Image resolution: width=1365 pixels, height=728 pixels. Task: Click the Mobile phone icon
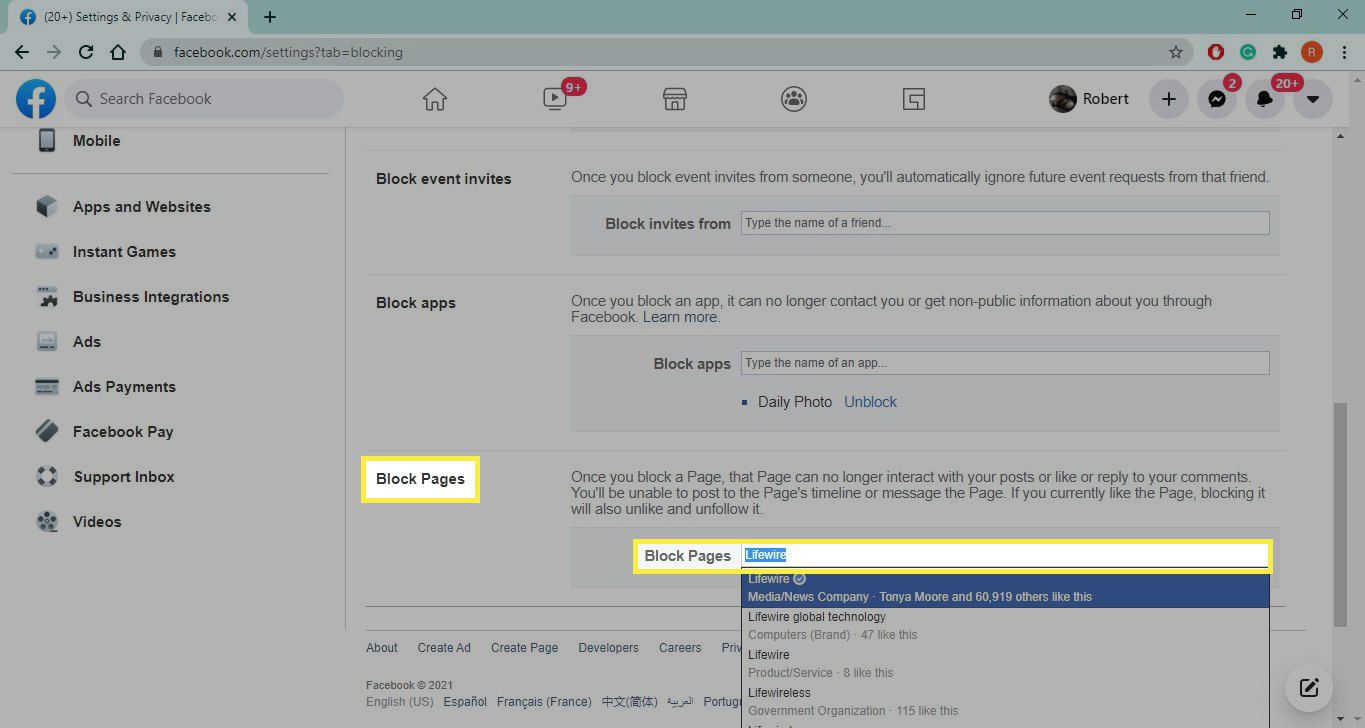[47, 141]
